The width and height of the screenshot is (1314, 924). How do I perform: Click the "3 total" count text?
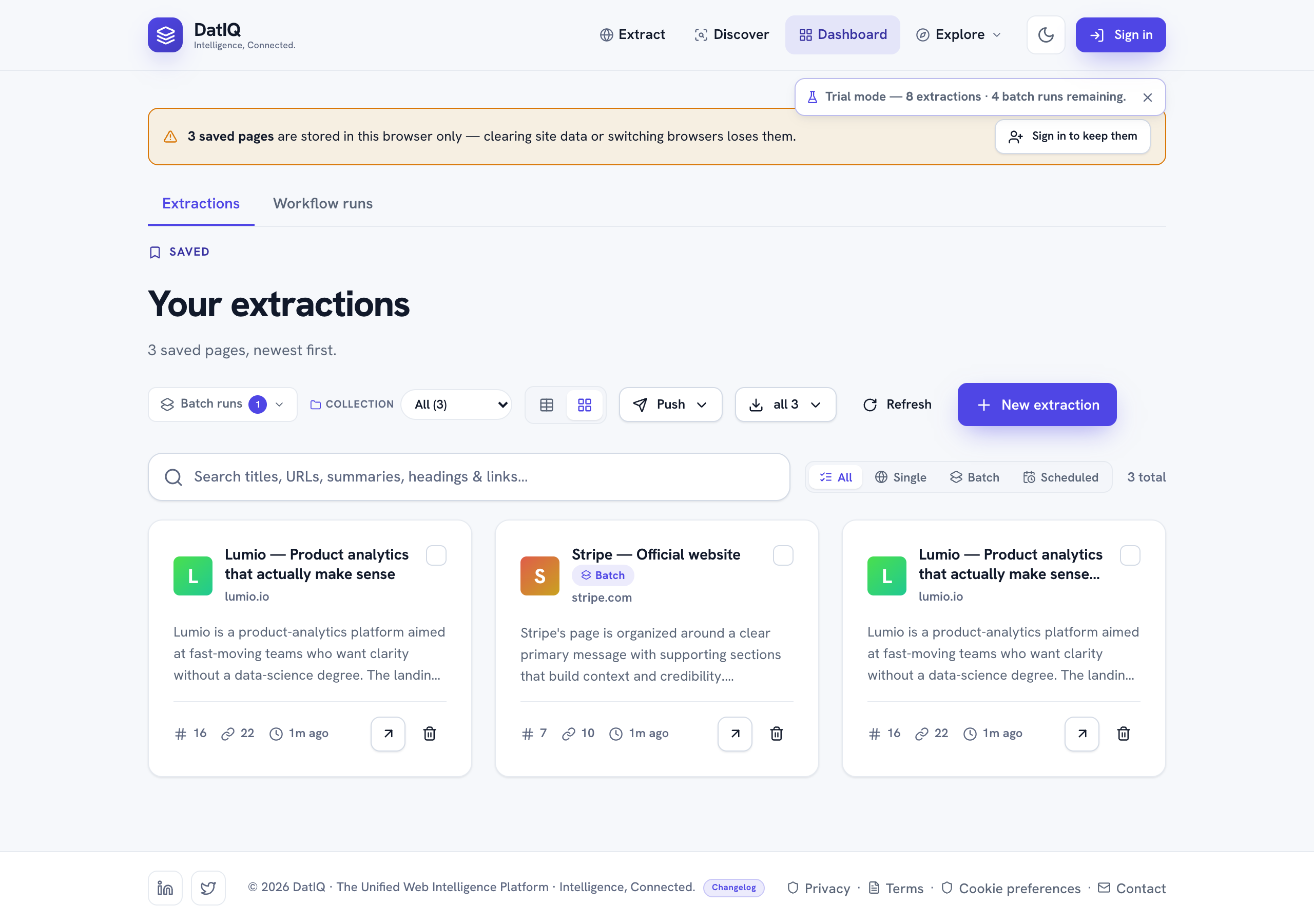1146,477
